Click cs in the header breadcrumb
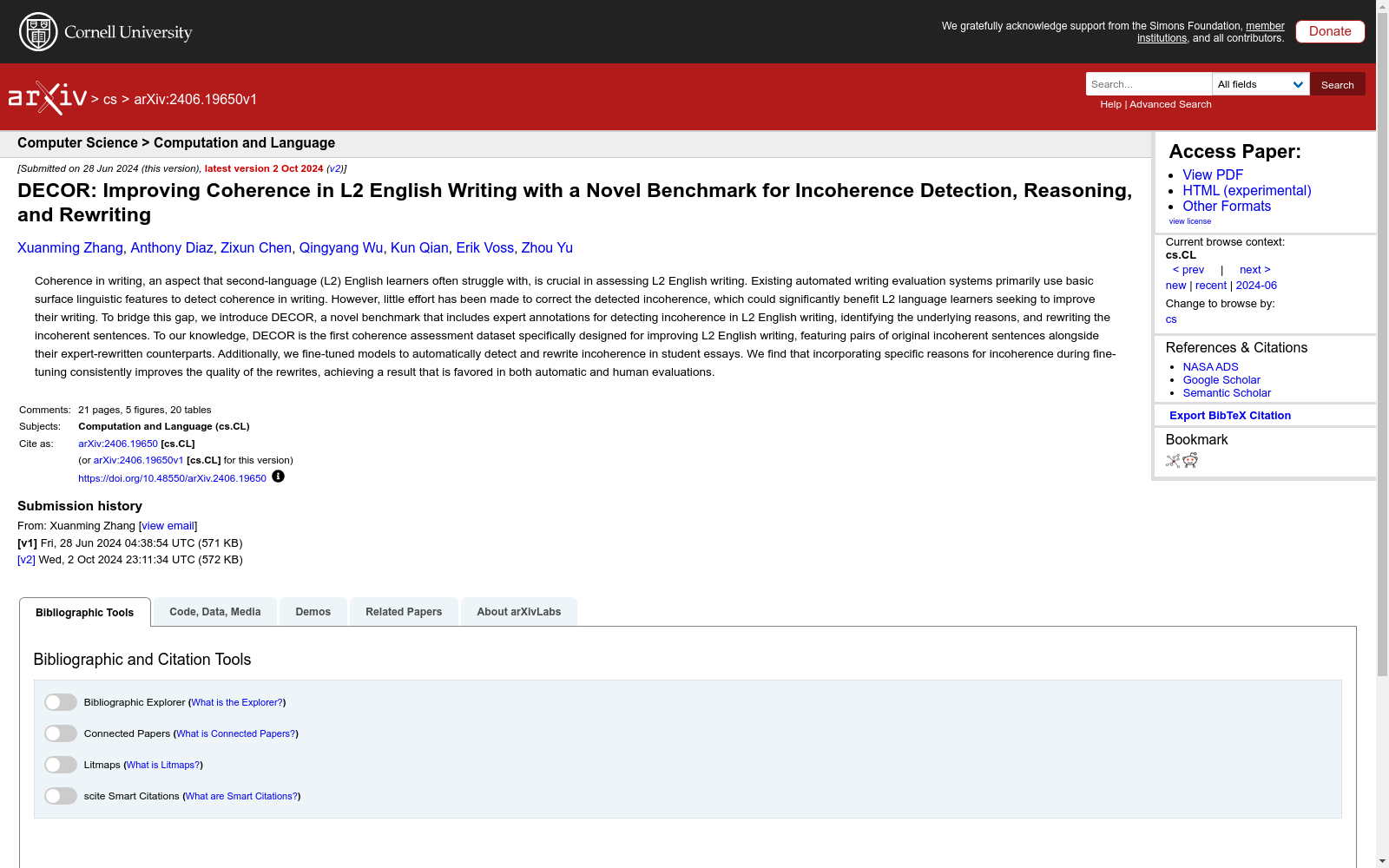 point(110,99)
